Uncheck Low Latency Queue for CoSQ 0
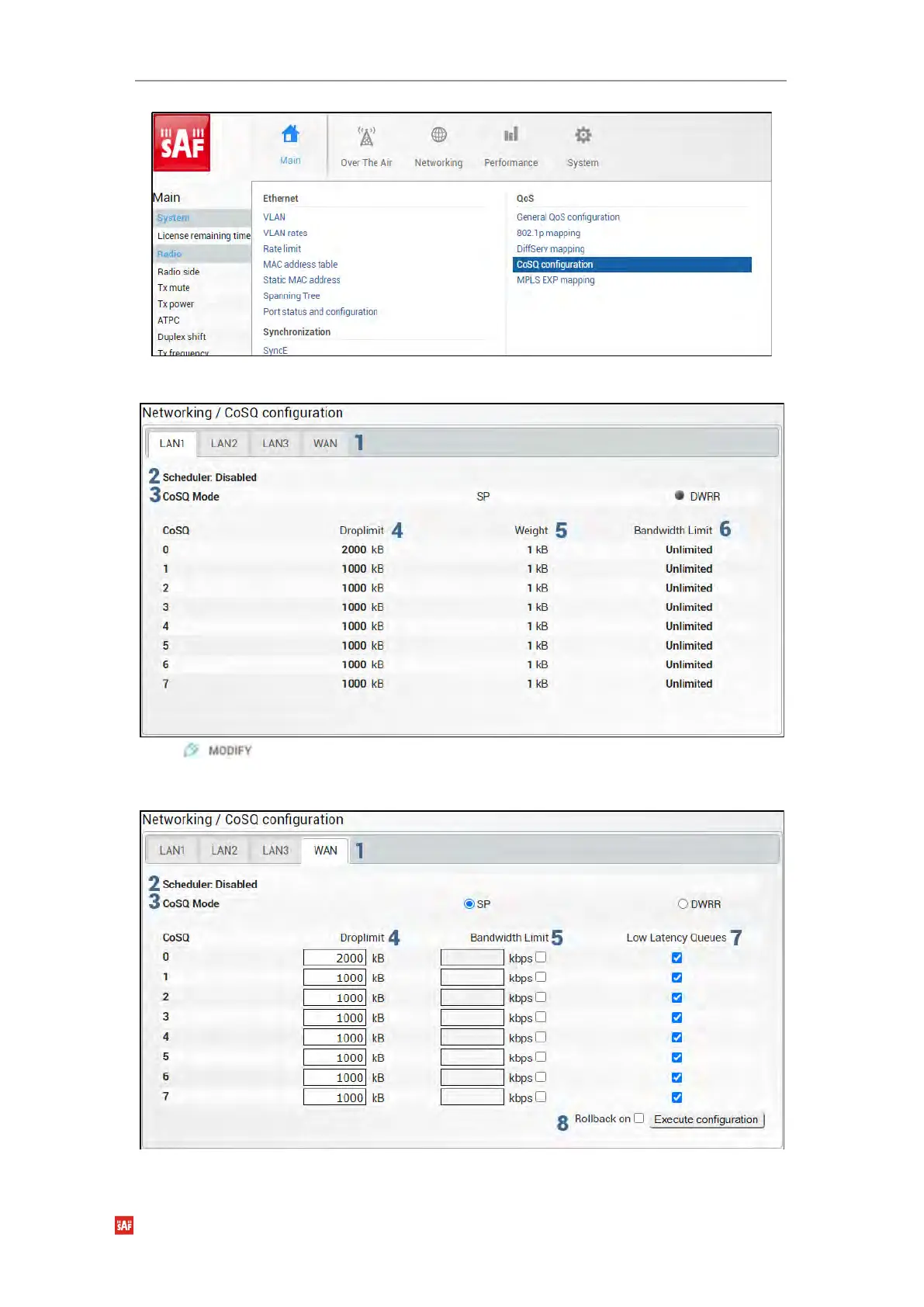924x1307 pixels. coord(677,958)
